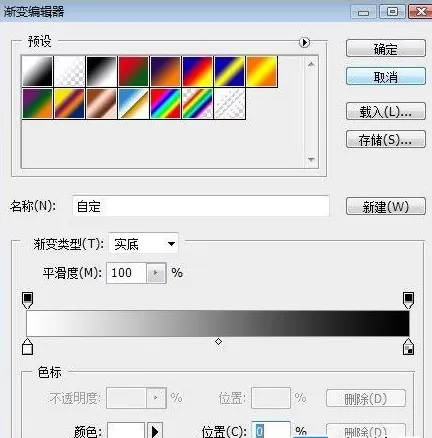Image resolution: width=432 pixels, height=438 pixels.
Task: Click 确定 to confirm the gradient
Action: point(386,49)
